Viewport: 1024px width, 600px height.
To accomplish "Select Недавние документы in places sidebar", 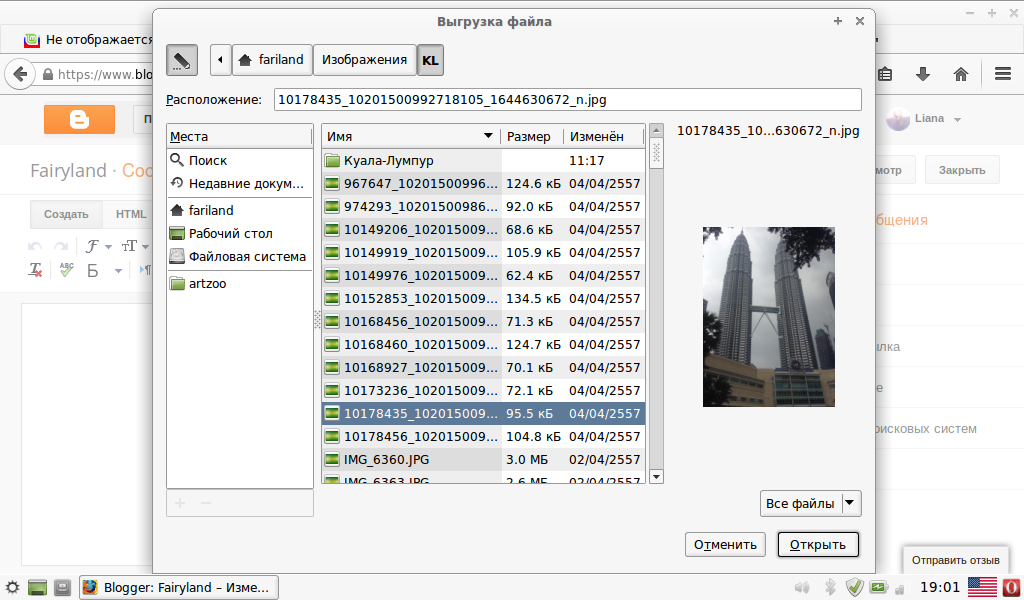I will click(245, 183).
